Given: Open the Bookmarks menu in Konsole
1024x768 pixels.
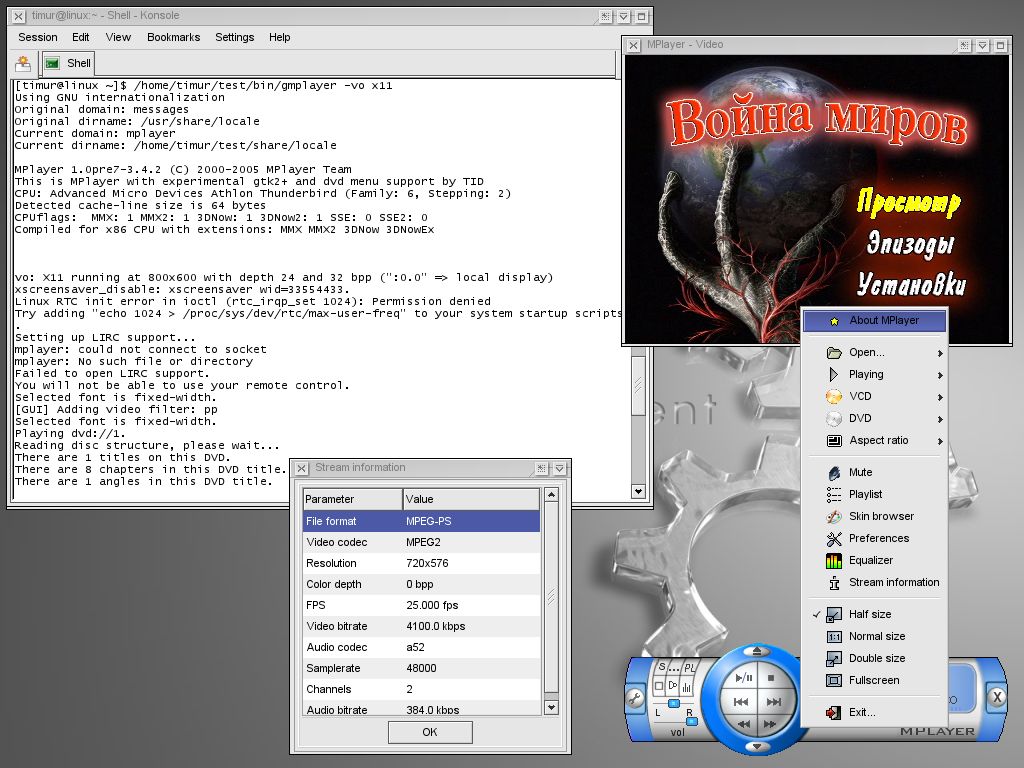Looking at the screenshot, I should (174, 37).
